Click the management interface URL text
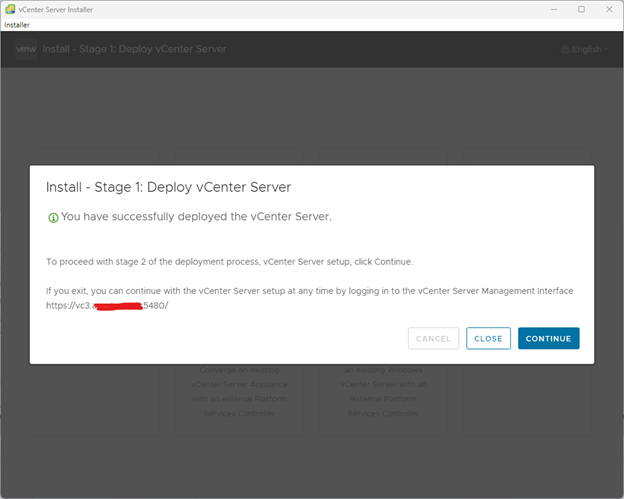Image resolution: width=624 pixels, height=499 pixels. [107, 306]
